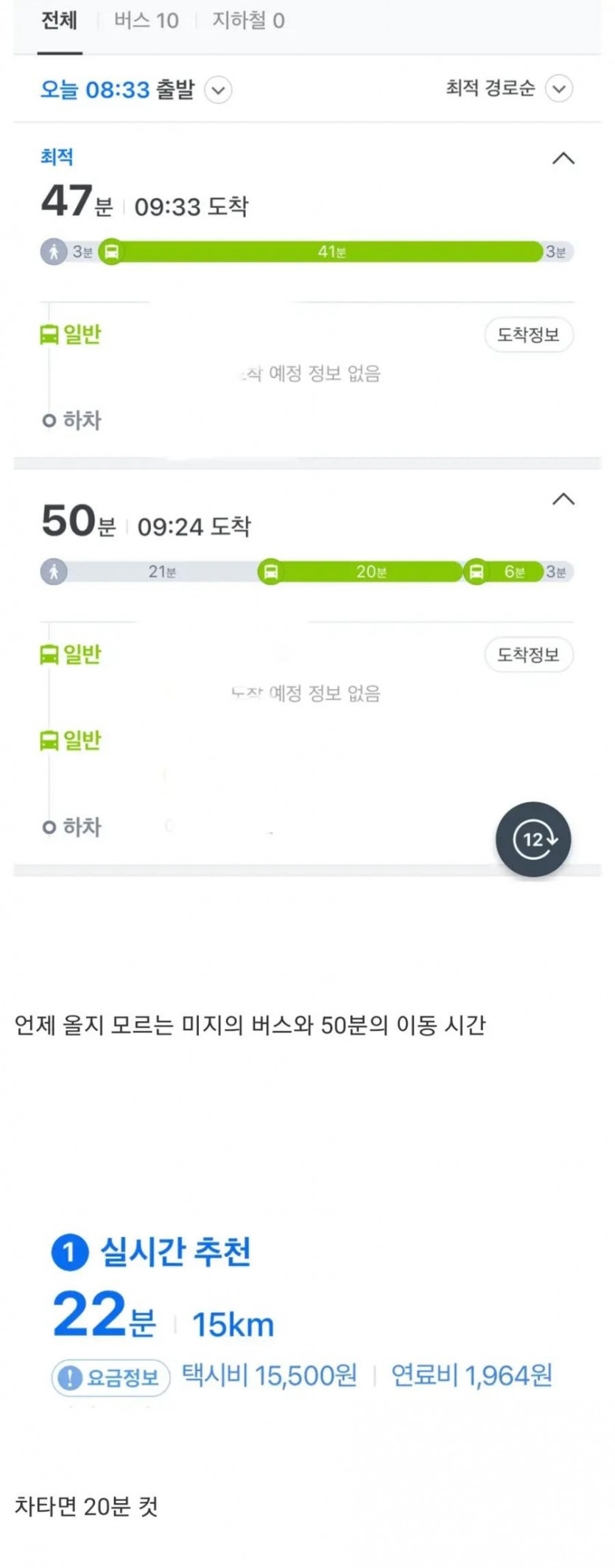This screenshot has width=615, height=1568.
Task: Switch to the 지하철 0 tab
Action: (248, 21)
